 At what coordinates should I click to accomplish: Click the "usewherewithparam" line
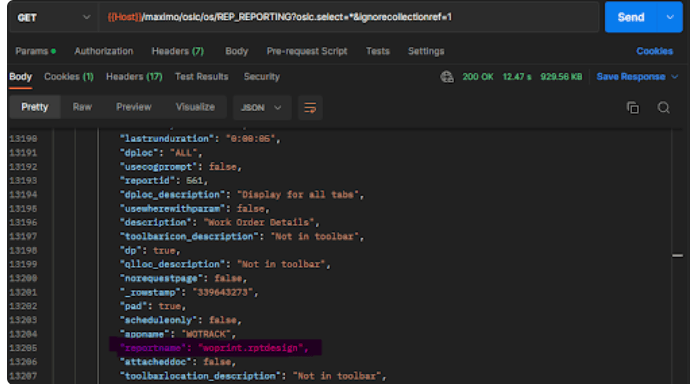(195, 209)
